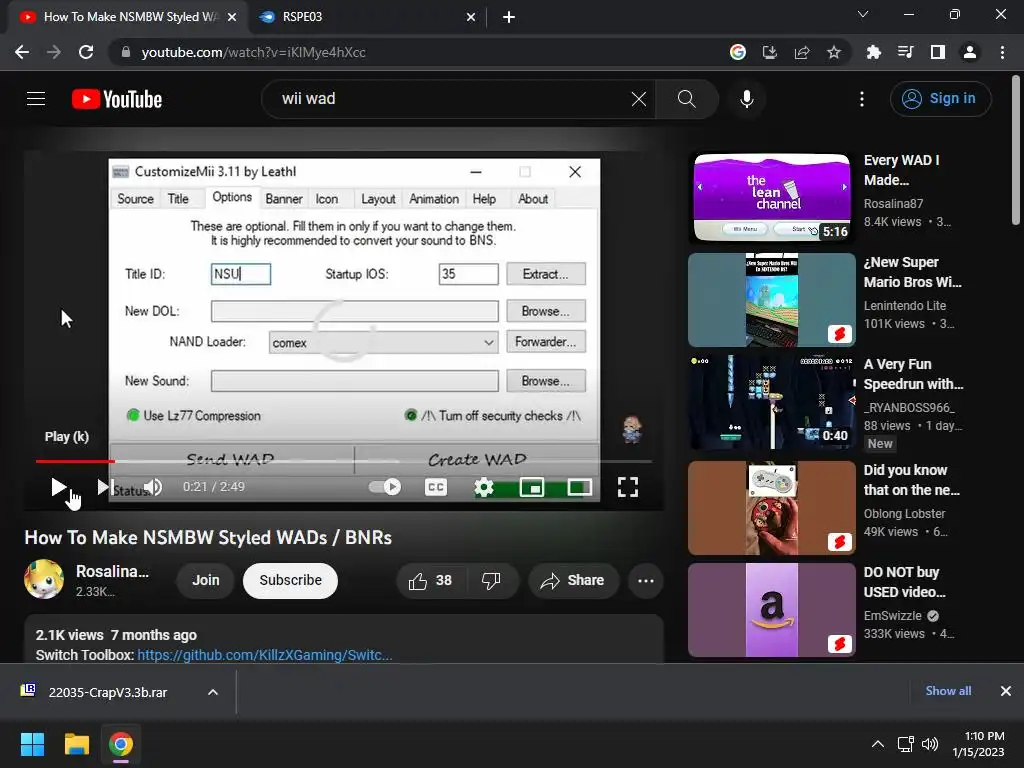Open 'DO NOT buy USED video' thumbnail
The height and width of the screenshot is (768, 1024).
771,610
